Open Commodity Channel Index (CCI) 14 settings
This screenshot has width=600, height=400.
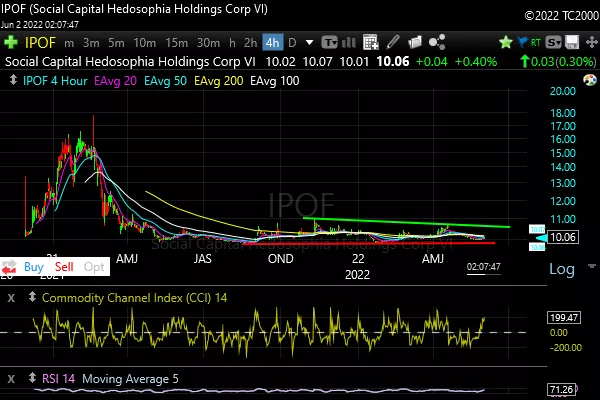coord(134,298)
